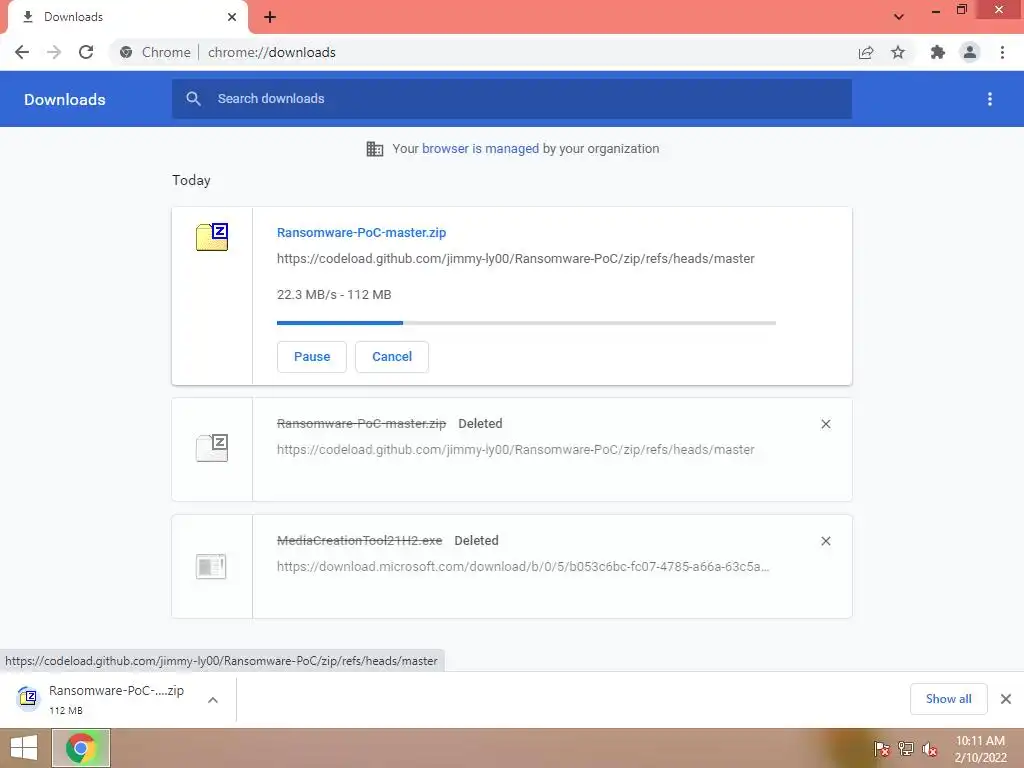1024x768 pixels.
Task: Click the deleted MediaCreationTool21H2.exe name
Action: (x=359, y=541)
